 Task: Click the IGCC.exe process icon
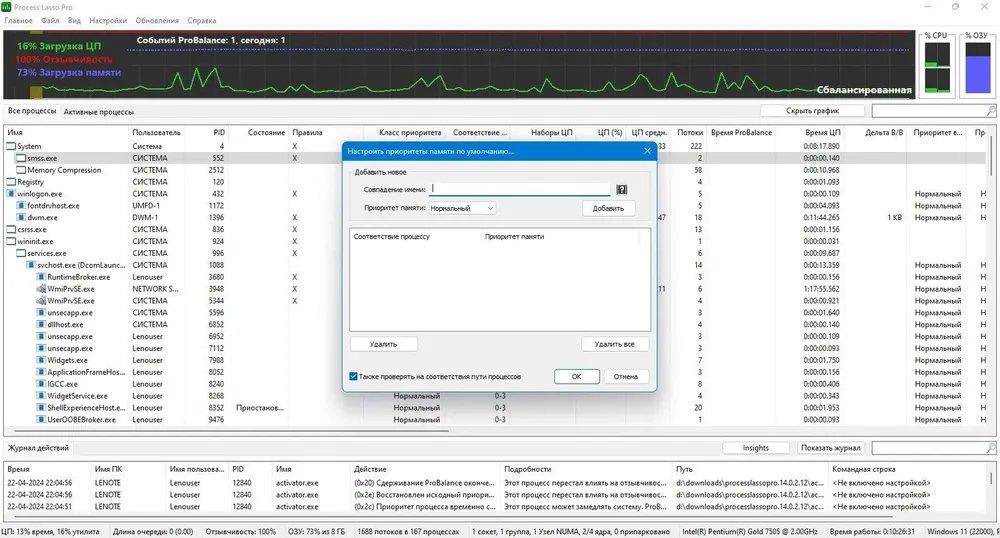pyautogui.click(x=41, y=384)
